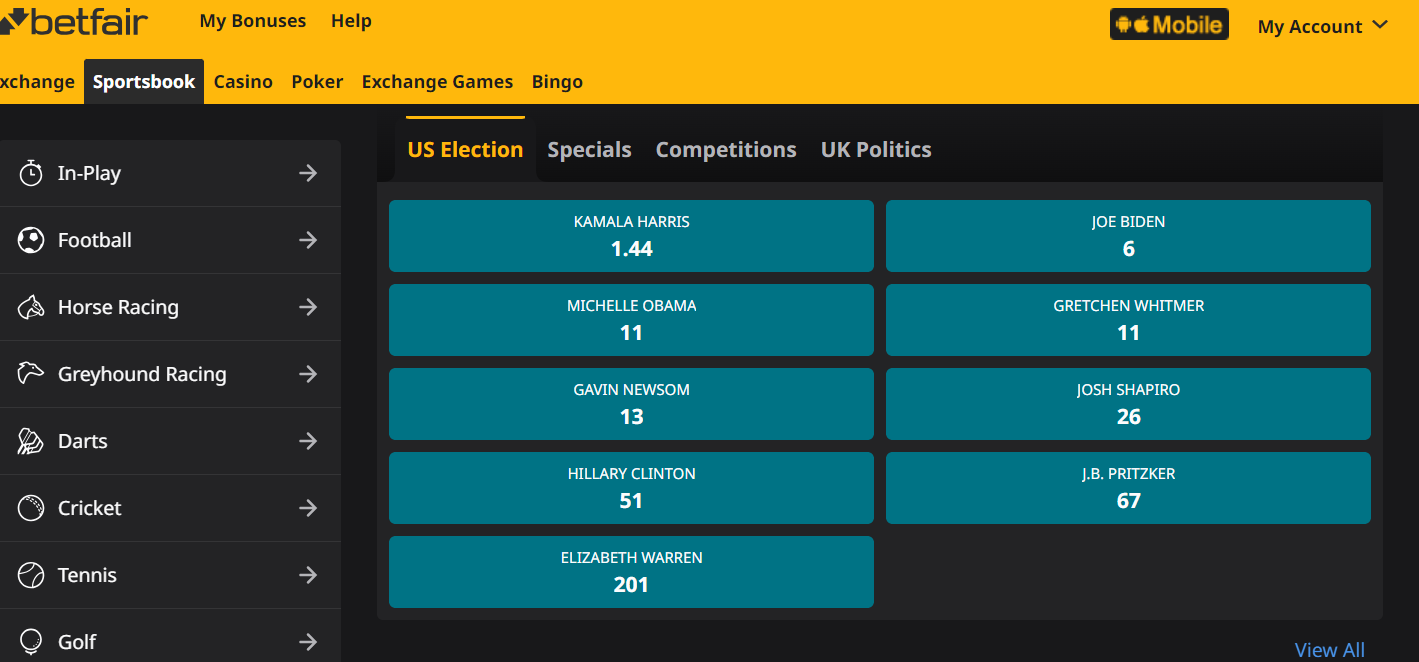The height and width of the screenshot is (662, 1419).
Task: Open the Poker tab
Action: [x=317, y=82]
